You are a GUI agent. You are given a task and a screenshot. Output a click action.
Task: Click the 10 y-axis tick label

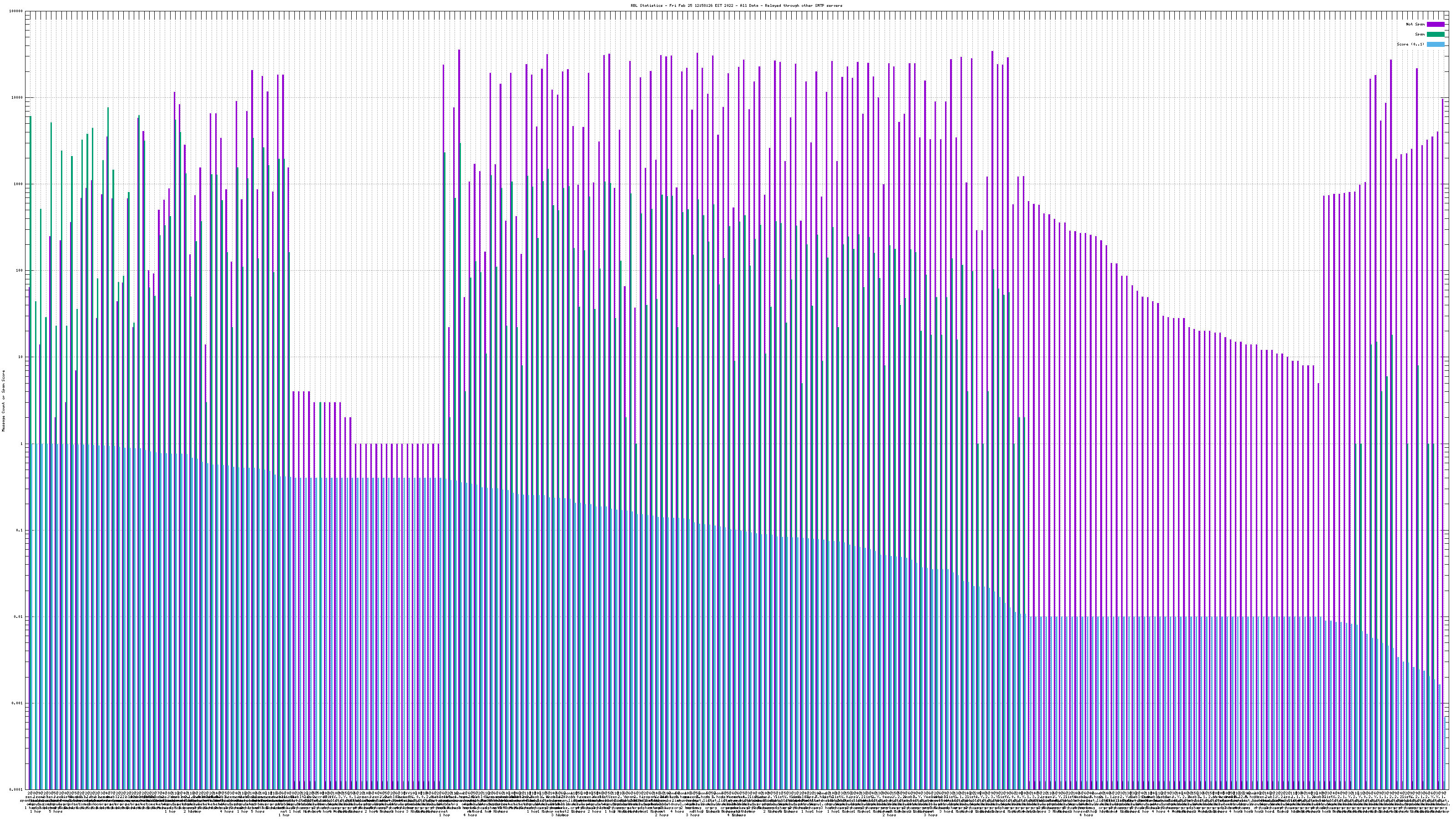pos(20,357)
